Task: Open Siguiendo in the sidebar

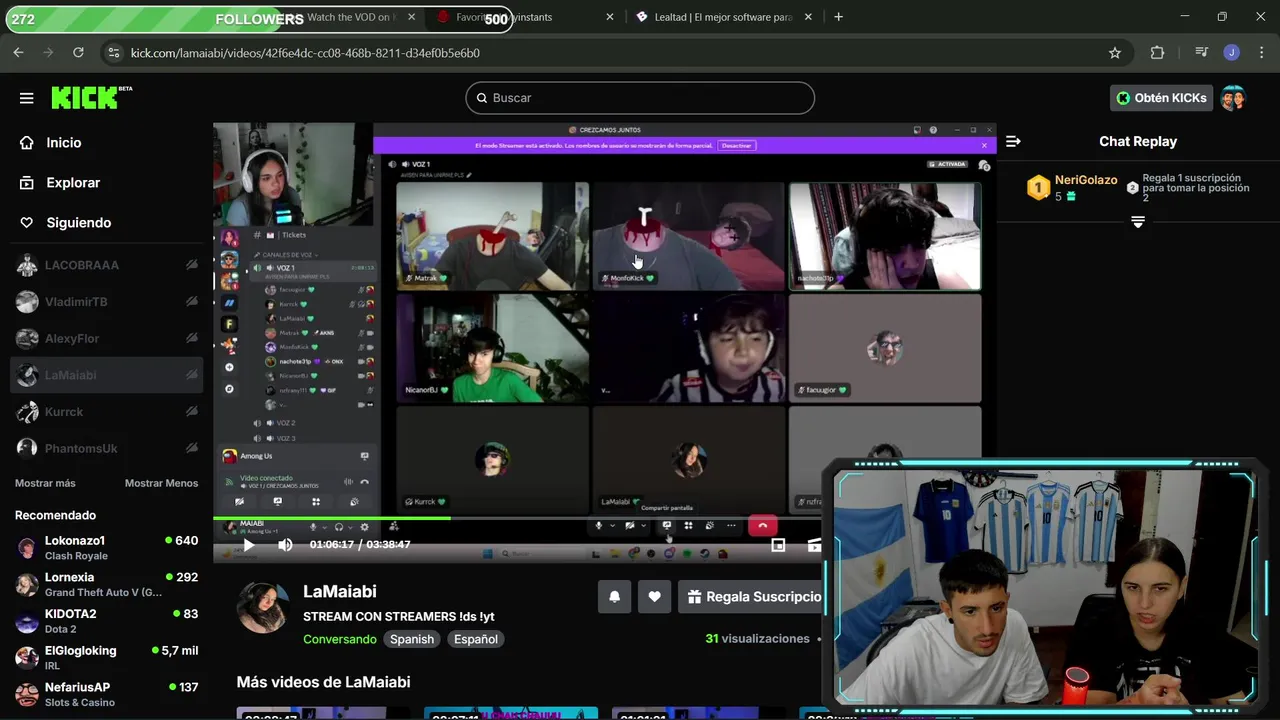Action: [x=78, y=223]
